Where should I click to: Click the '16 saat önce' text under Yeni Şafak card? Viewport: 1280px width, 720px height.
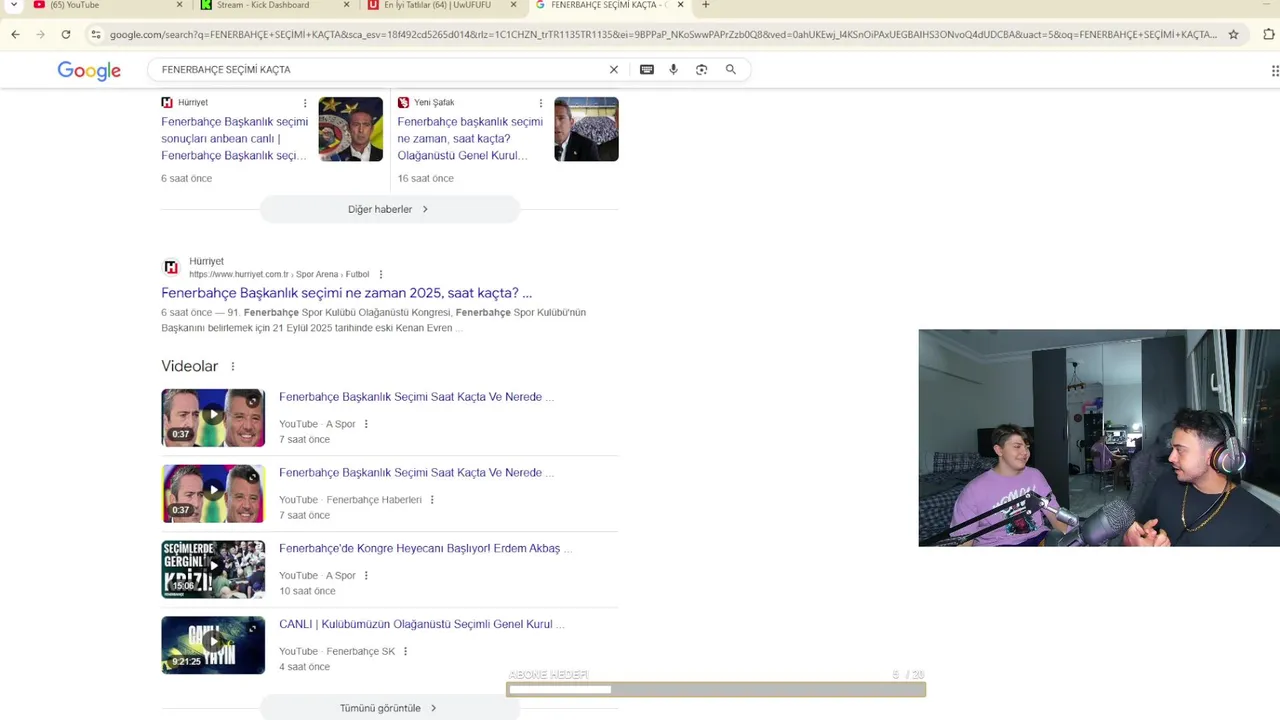[425, 178]
